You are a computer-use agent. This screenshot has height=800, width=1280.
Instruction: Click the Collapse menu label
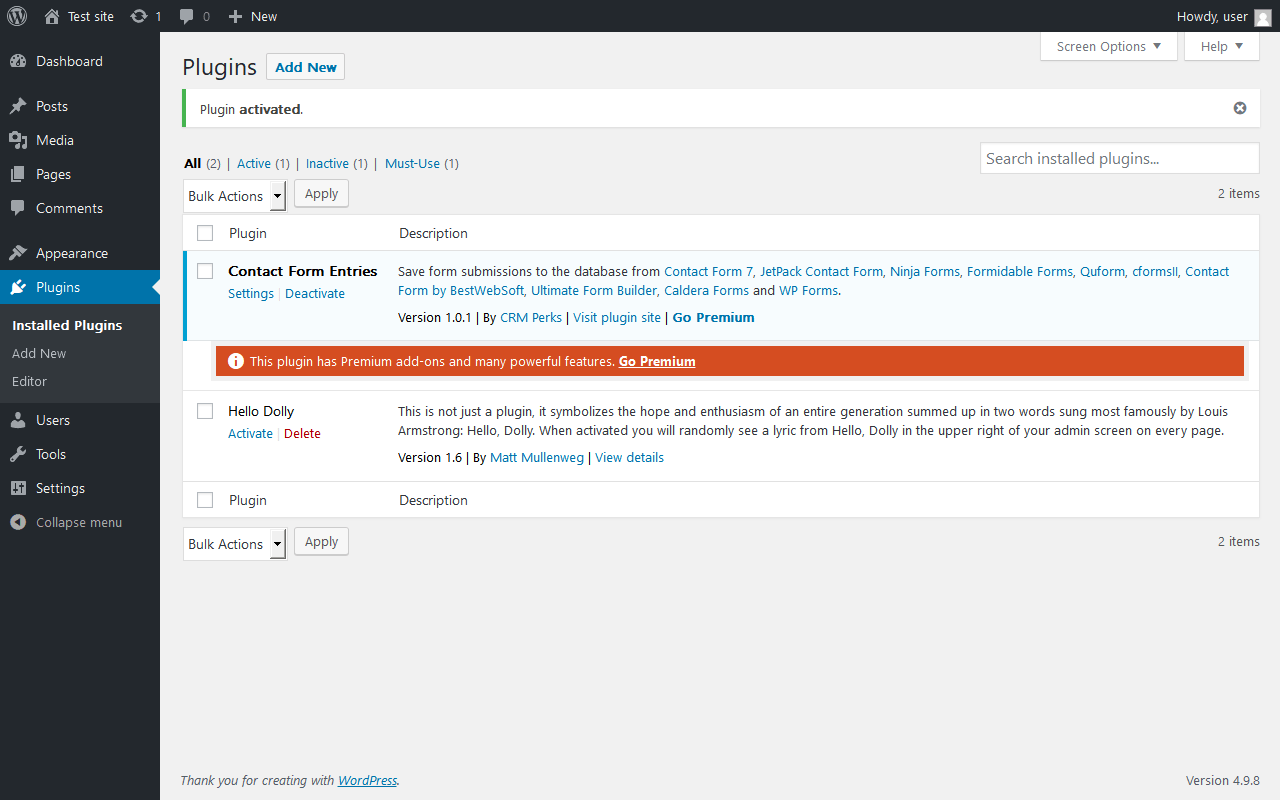pos(79,522)
